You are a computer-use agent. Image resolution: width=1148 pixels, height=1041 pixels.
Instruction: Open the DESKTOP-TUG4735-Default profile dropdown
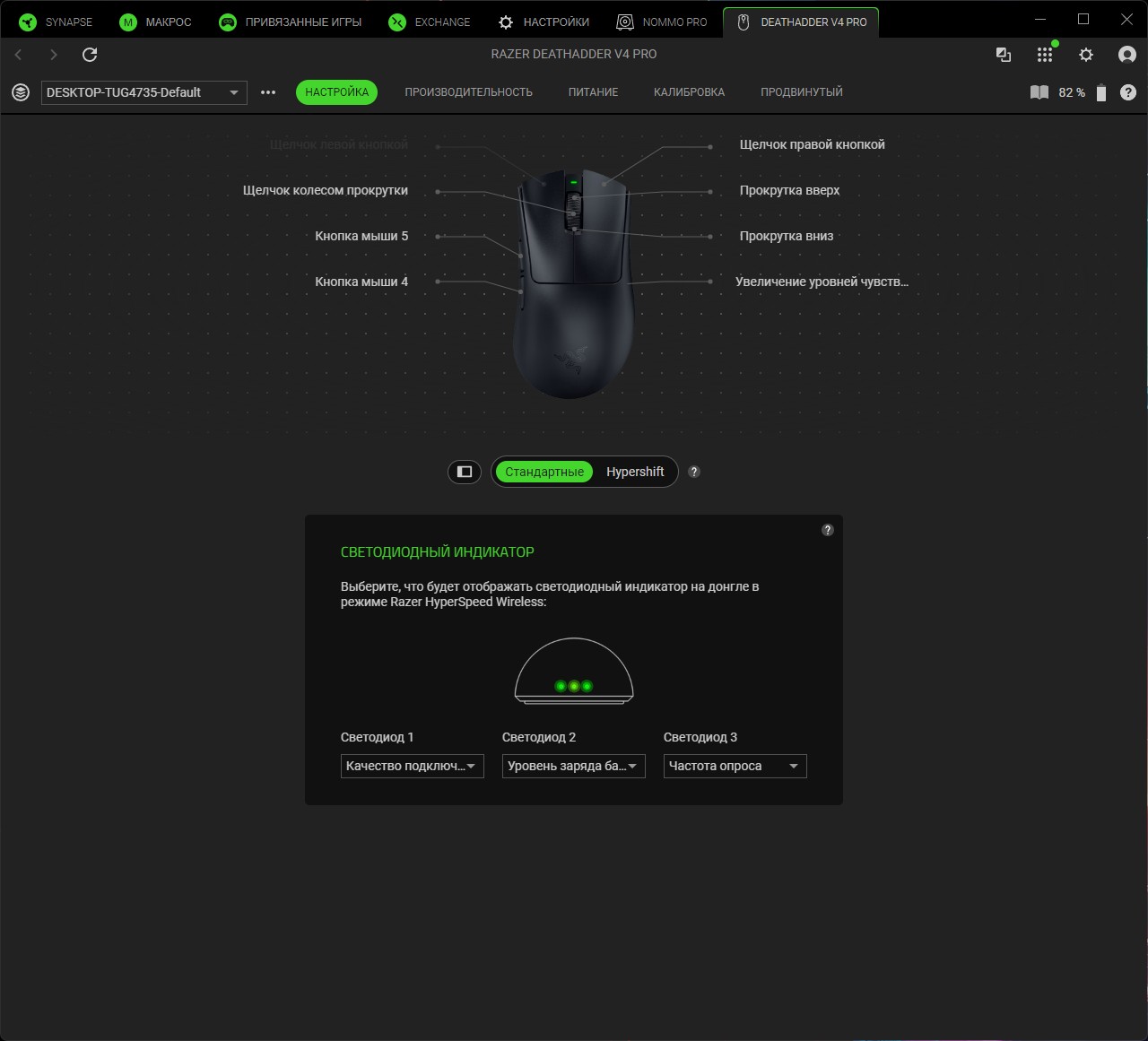click(144, 92)
